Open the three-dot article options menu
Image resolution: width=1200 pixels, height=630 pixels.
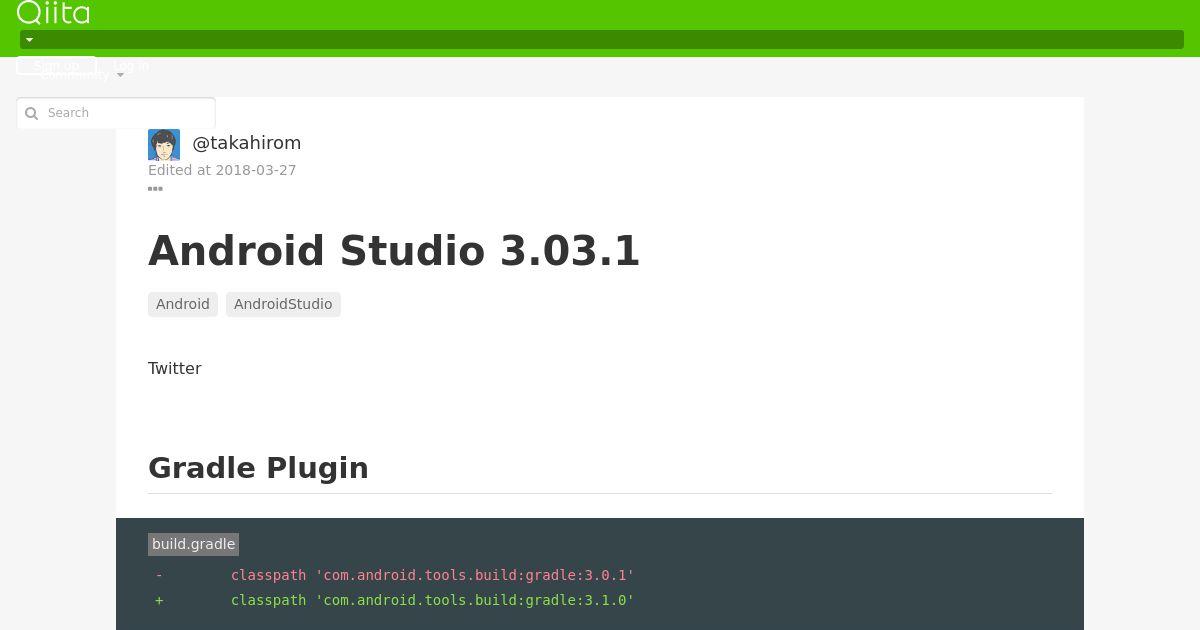pos(155,189)
